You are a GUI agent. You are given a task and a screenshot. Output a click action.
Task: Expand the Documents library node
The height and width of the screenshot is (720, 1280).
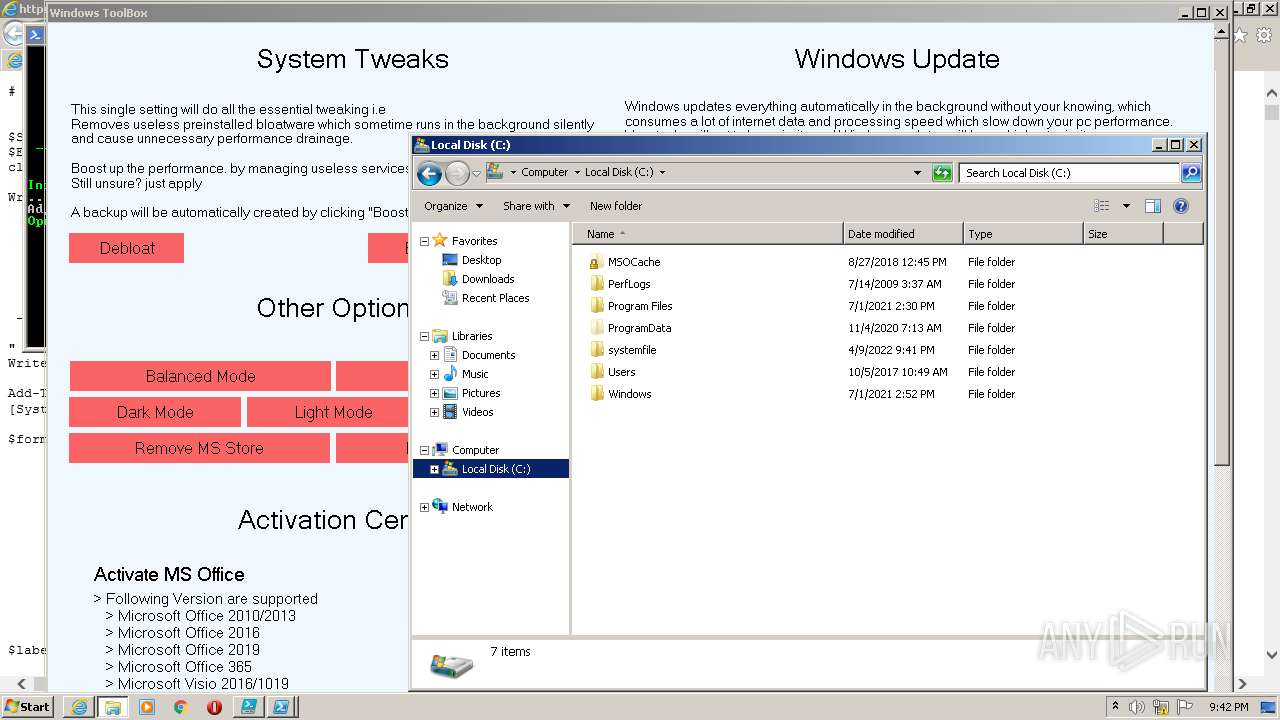[434, 355]
